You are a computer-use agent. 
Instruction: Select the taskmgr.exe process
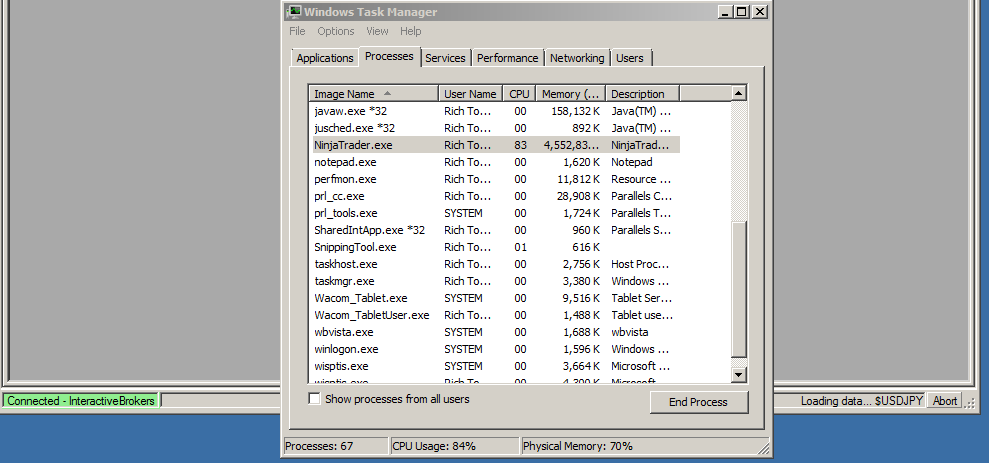tap(496, 281)
